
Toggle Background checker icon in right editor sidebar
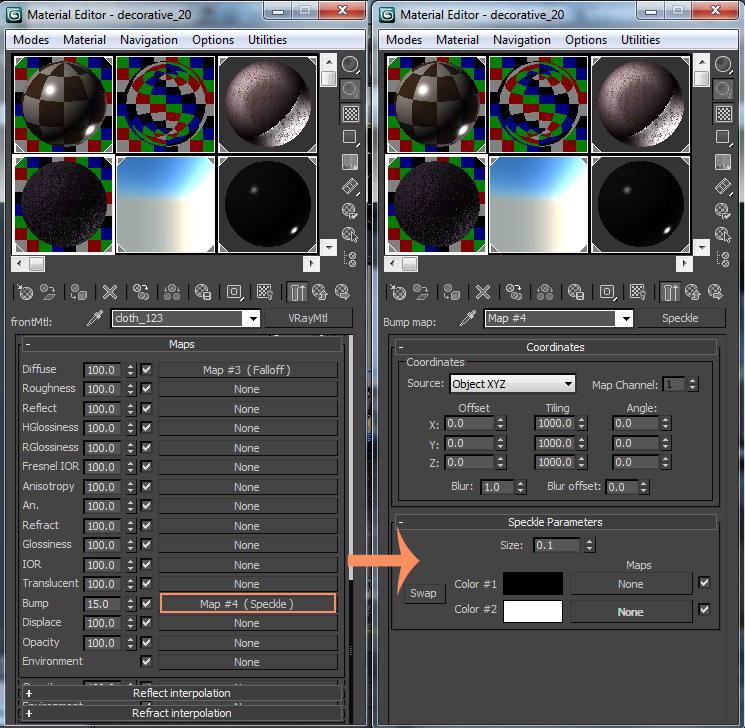pos(723,114)
